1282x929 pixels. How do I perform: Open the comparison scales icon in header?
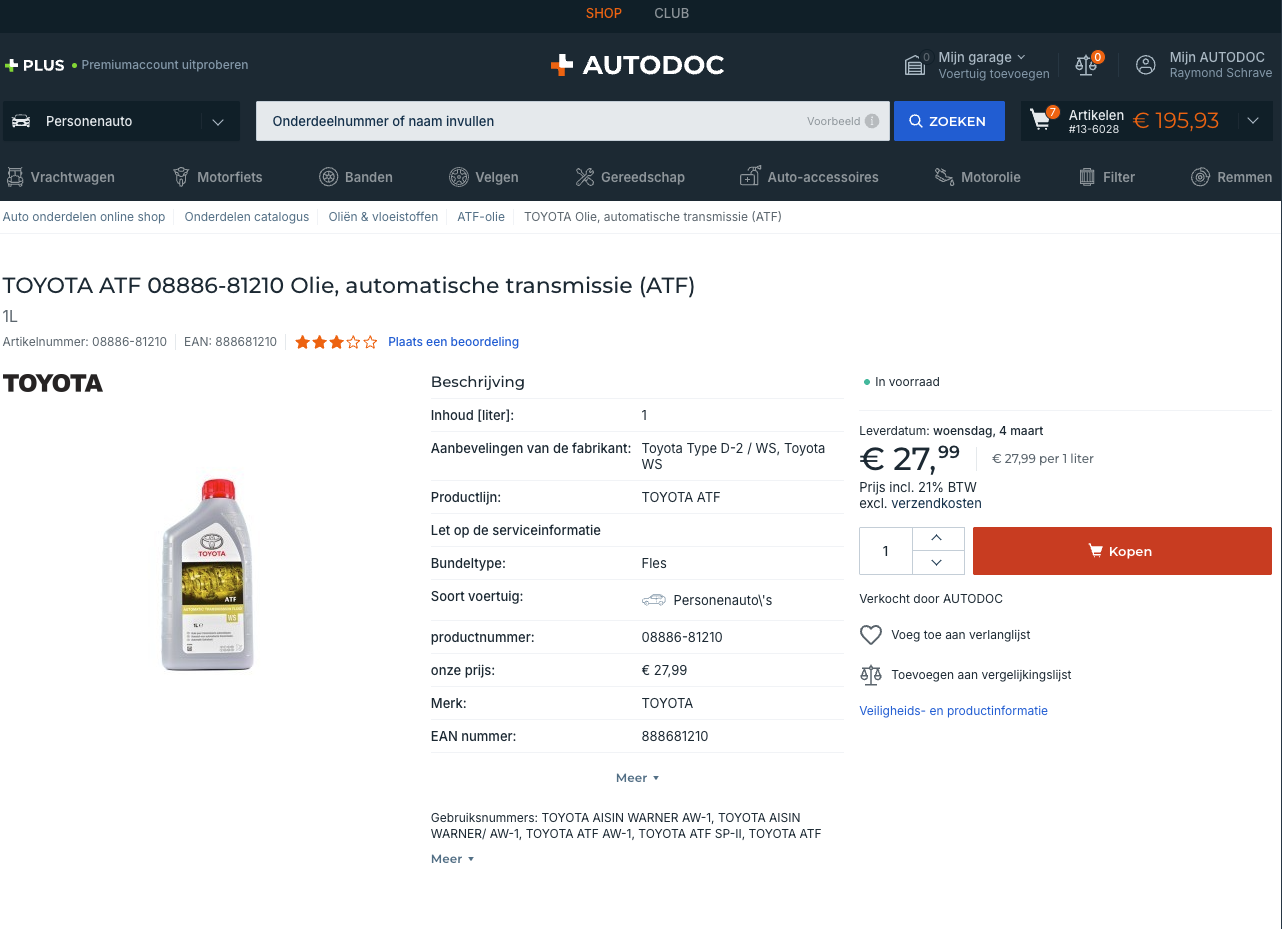point(1086,65)
